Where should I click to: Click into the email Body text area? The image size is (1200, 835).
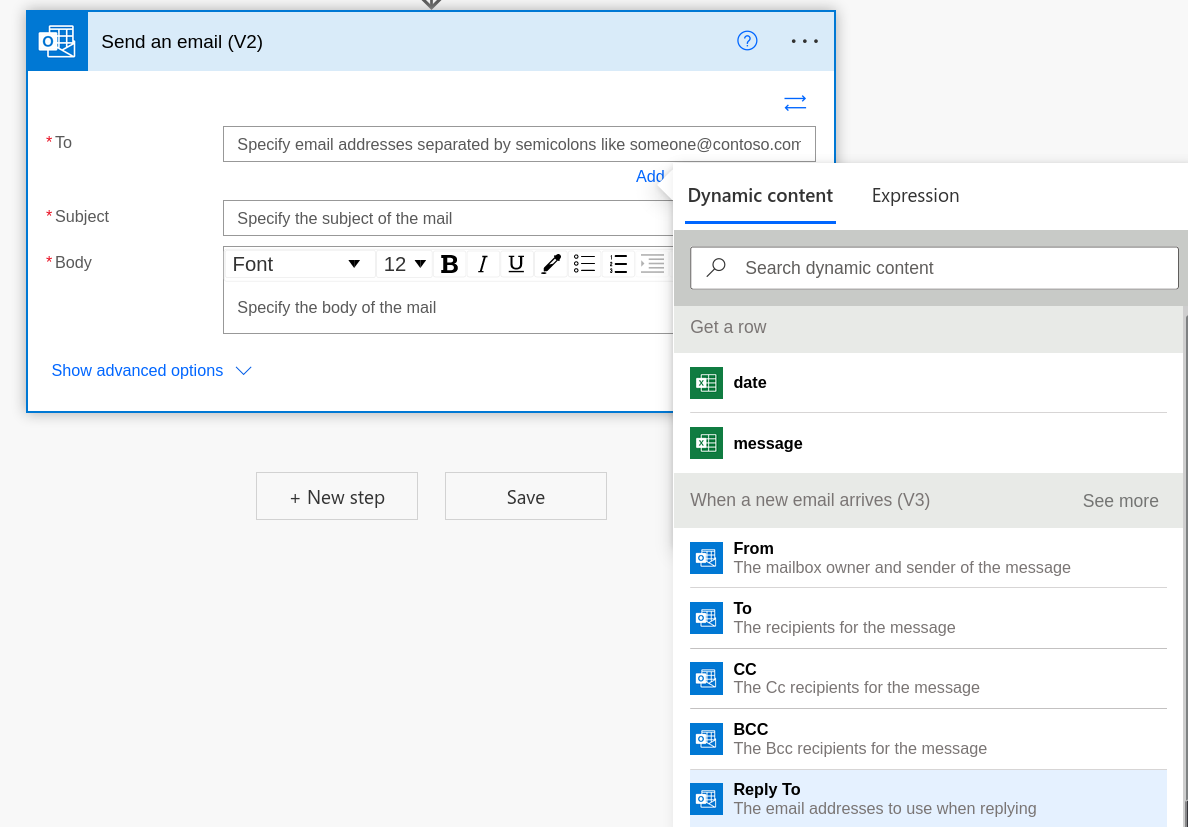point(447,307)
